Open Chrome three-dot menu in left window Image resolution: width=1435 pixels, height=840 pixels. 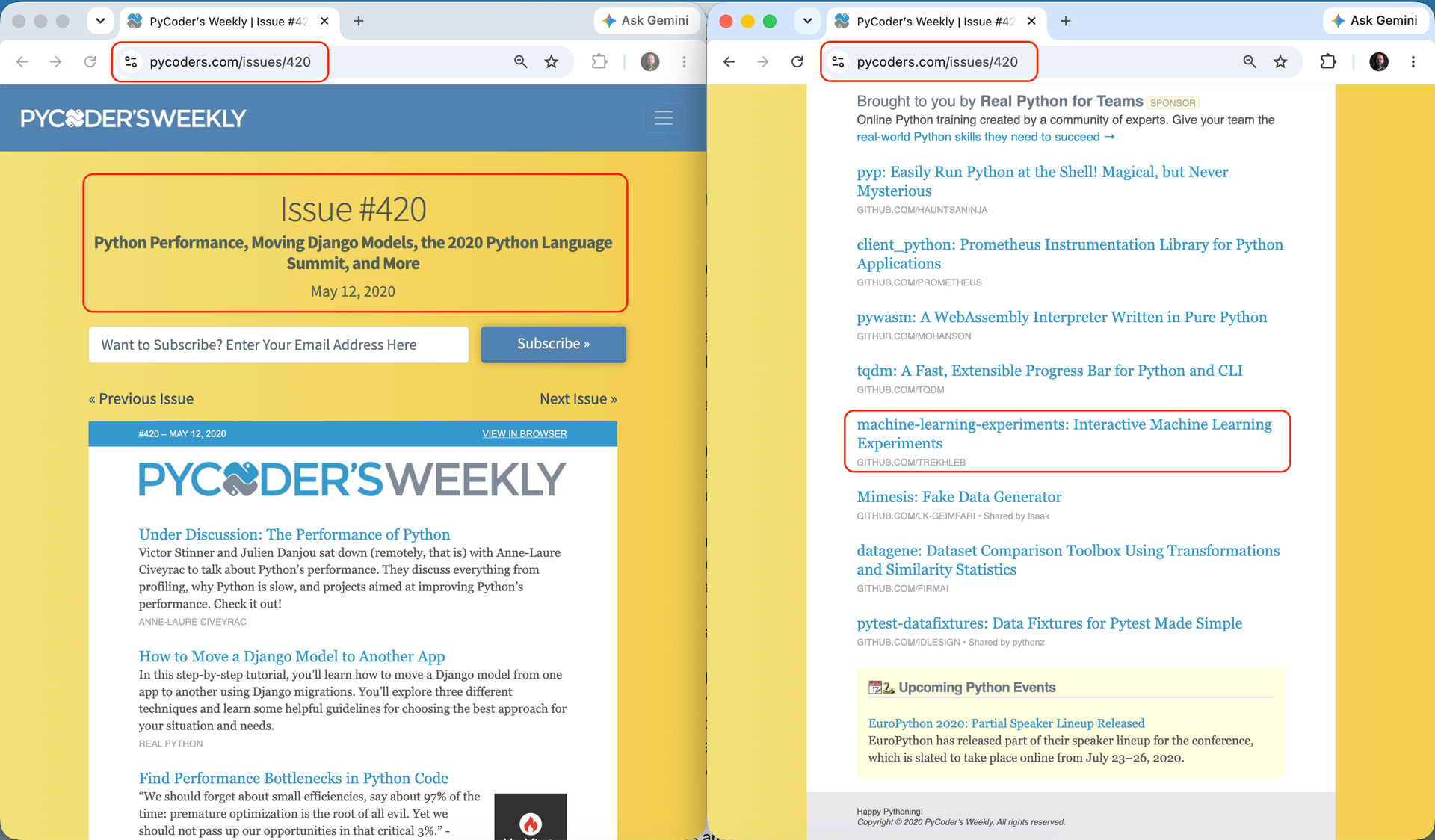click(x=684, y=62)
